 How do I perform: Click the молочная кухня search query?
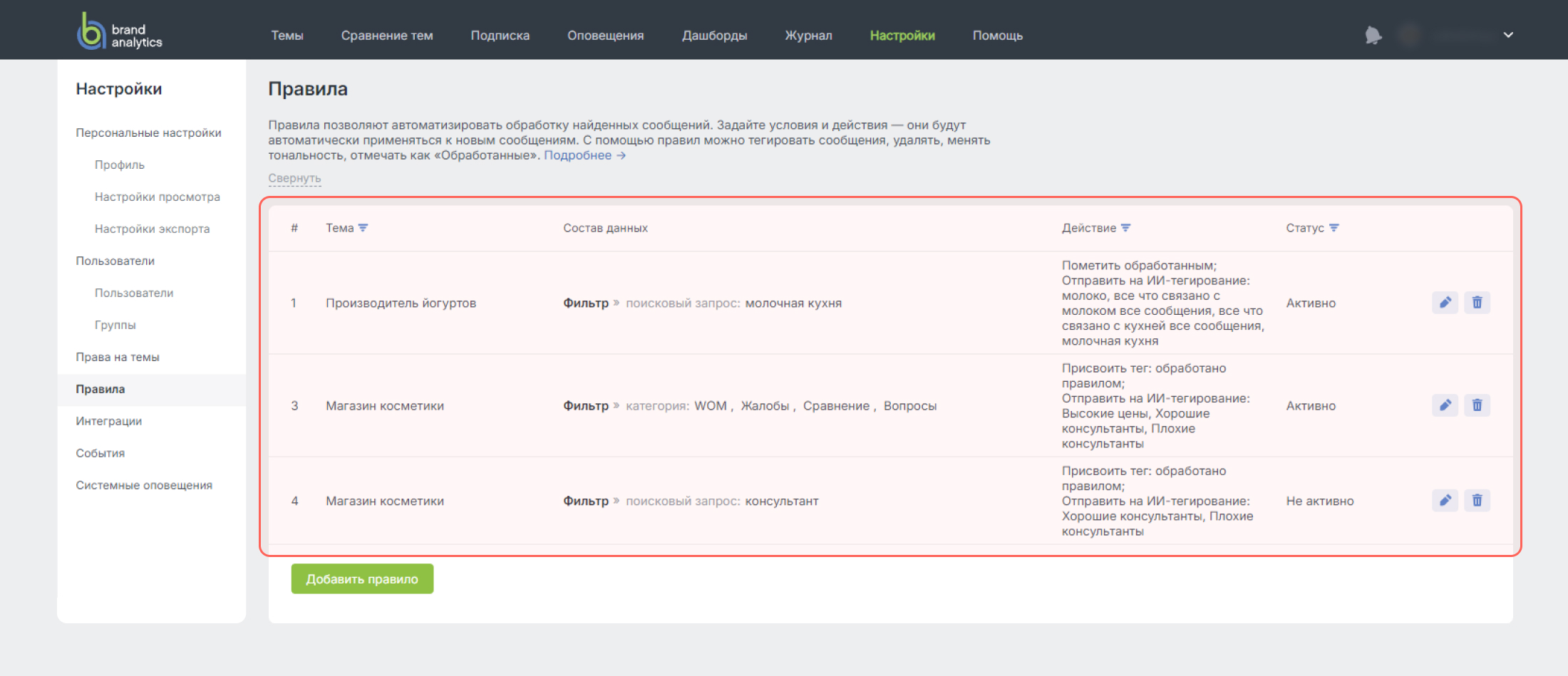[793, 303]
